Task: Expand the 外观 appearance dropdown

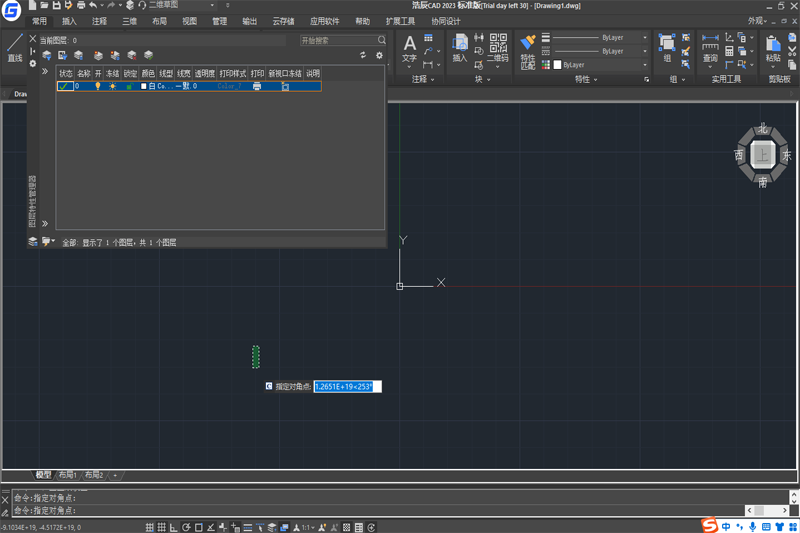Action: (759, 21)
